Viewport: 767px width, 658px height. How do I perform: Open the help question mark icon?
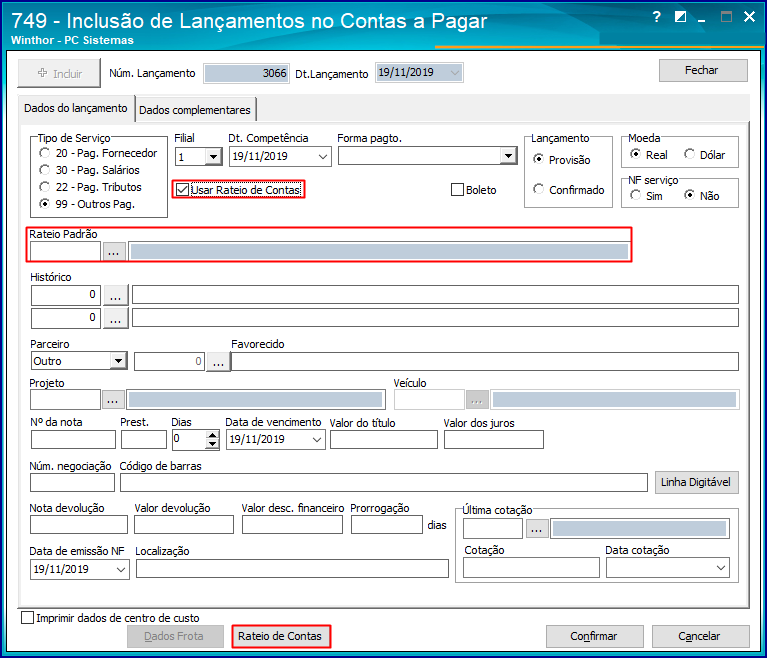coord(656,17)
